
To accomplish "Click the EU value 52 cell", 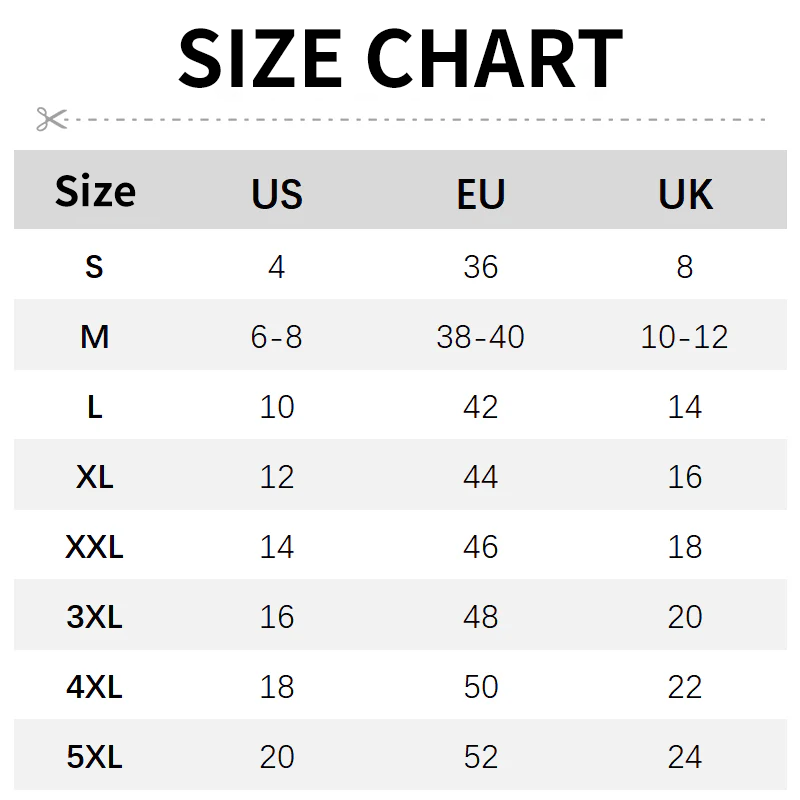I will tap(481, 757).
